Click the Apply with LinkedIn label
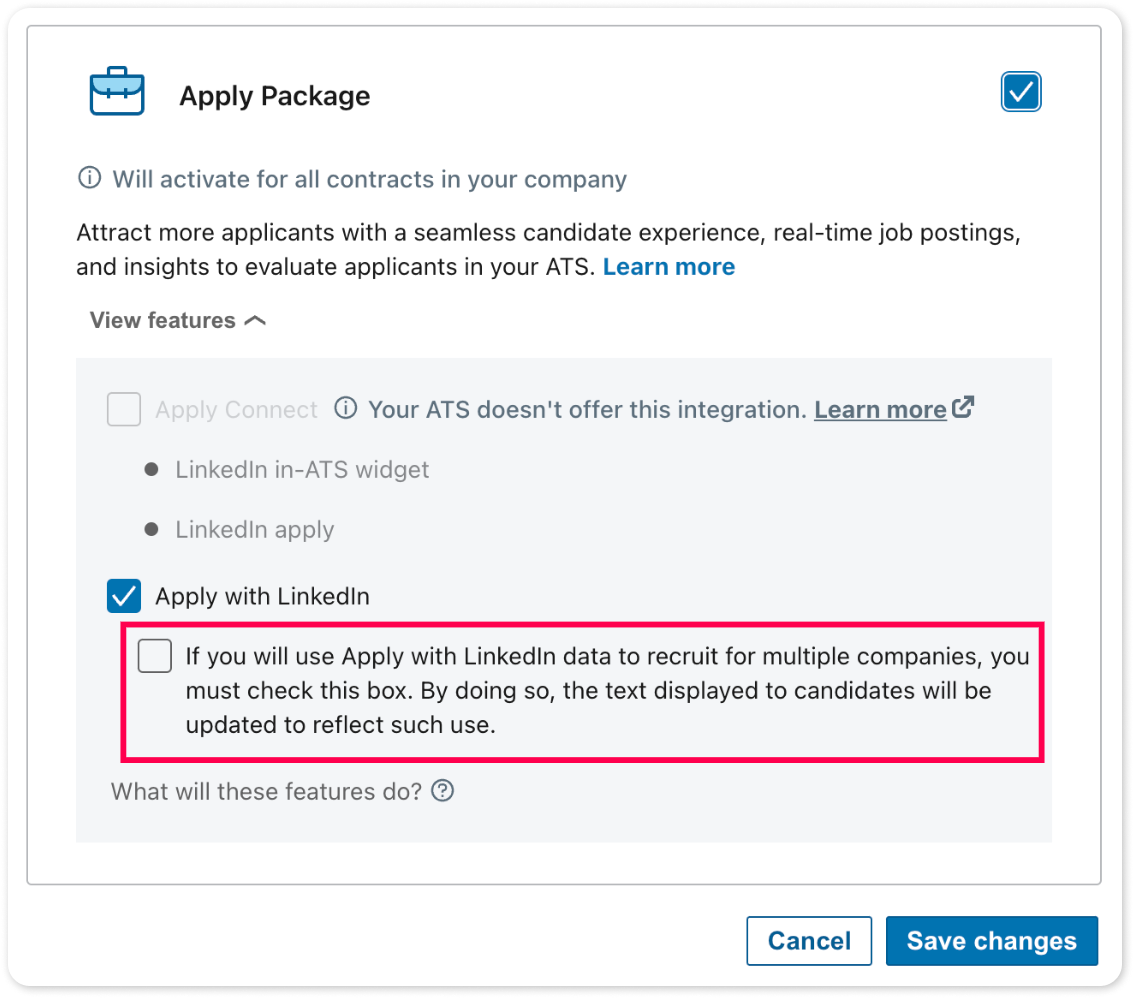1134x998 pixels. [x=263, y=596]
